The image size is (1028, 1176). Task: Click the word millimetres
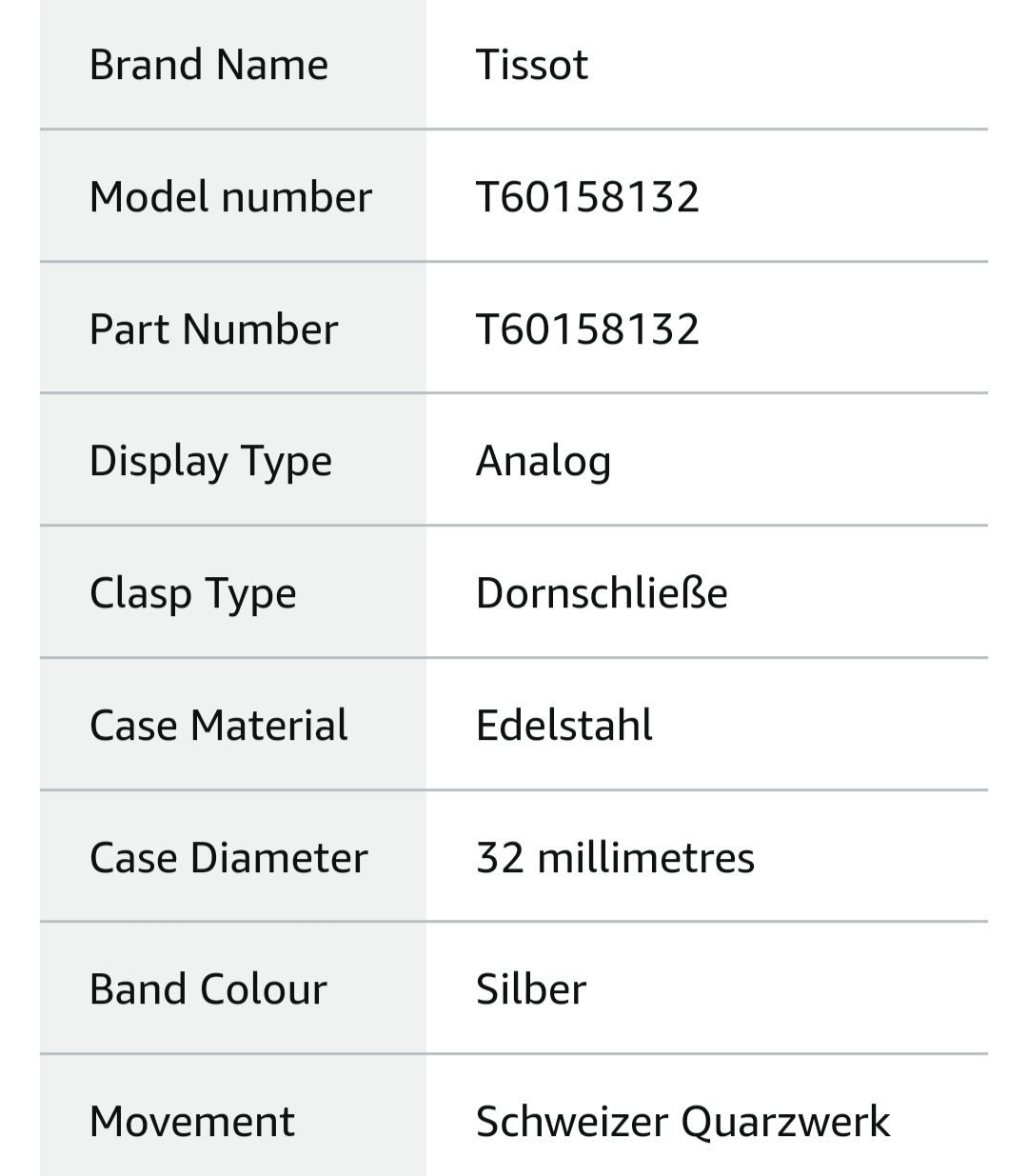pyautogui.click(x=645, y=858)
